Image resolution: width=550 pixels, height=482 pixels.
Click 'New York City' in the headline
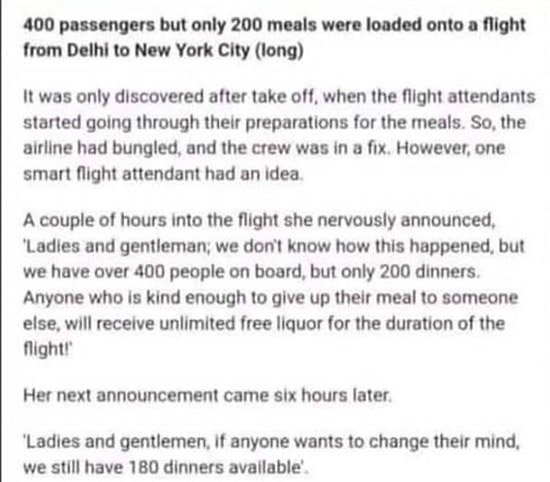pos(192,51)
